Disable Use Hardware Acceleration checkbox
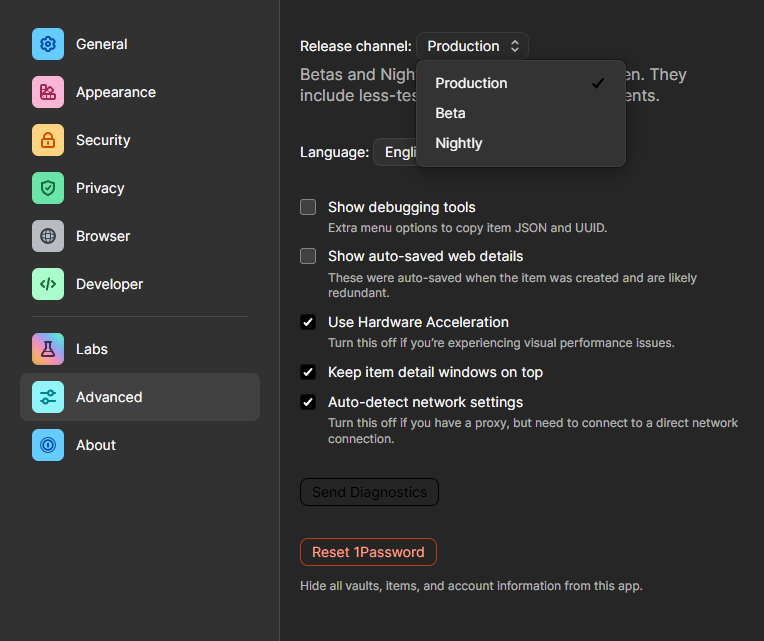The width and height of the screenshot is (764, 641). click(x=308, y=322)
